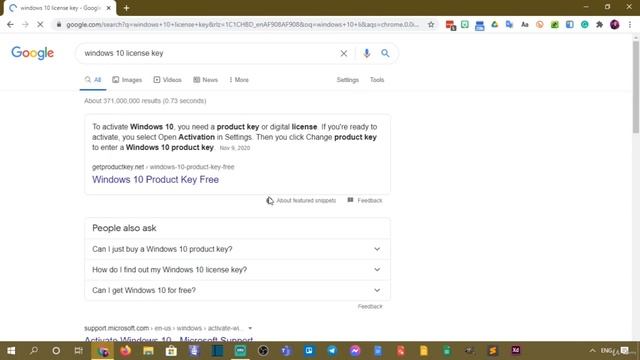Clear the search box text
Viewport: 640px width, 360px height.
click(x=344, y=53)
